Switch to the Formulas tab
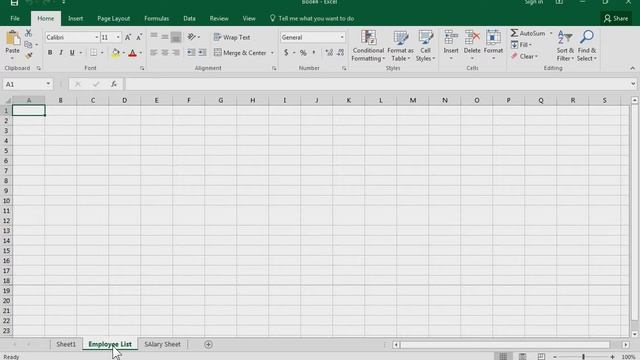The height and width of the screenshot is (360, 640). coord(156,18)
